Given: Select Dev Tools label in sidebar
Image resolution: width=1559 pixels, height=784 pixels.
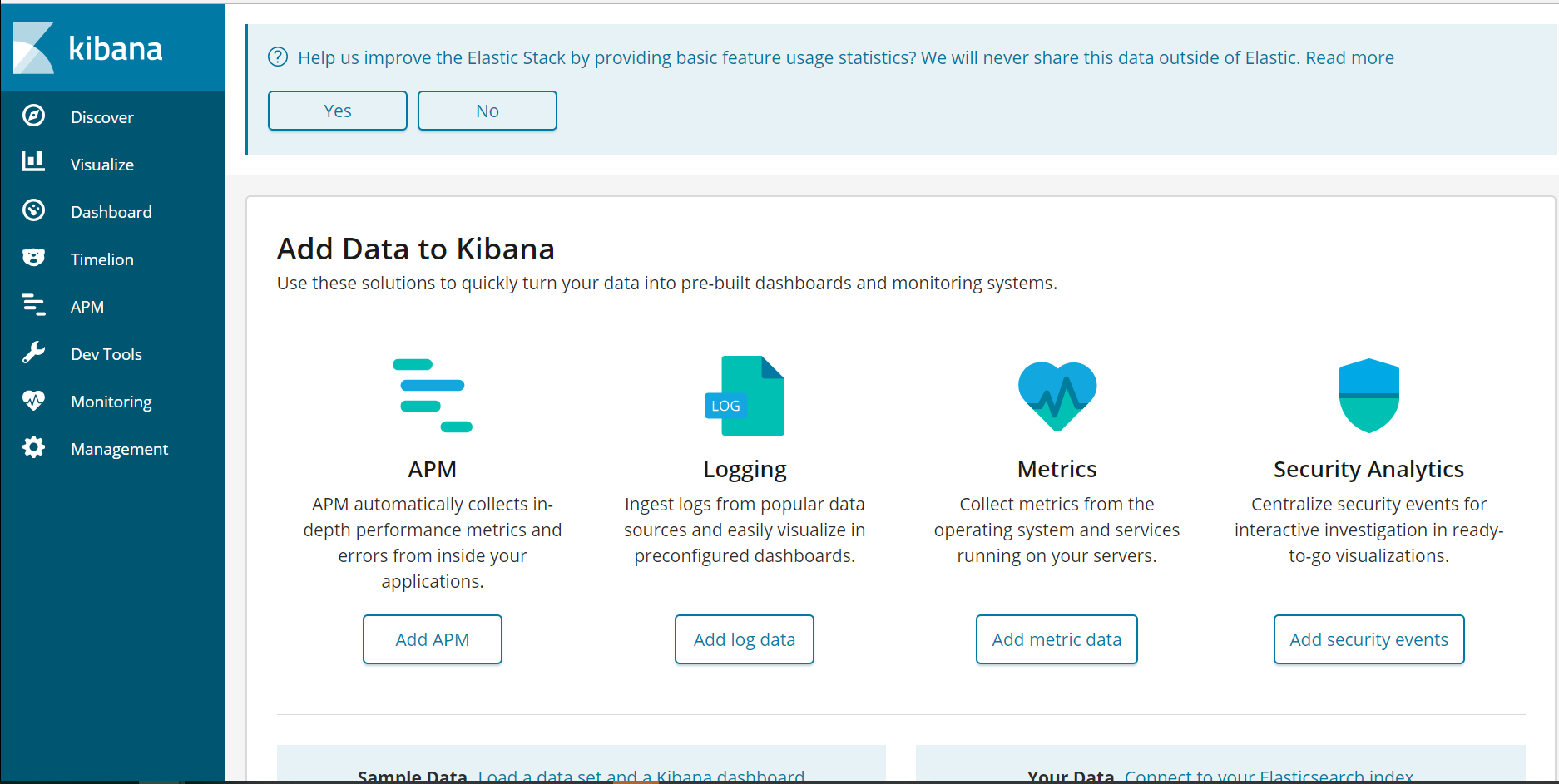Looking at the screenshot, I should 106,354.
